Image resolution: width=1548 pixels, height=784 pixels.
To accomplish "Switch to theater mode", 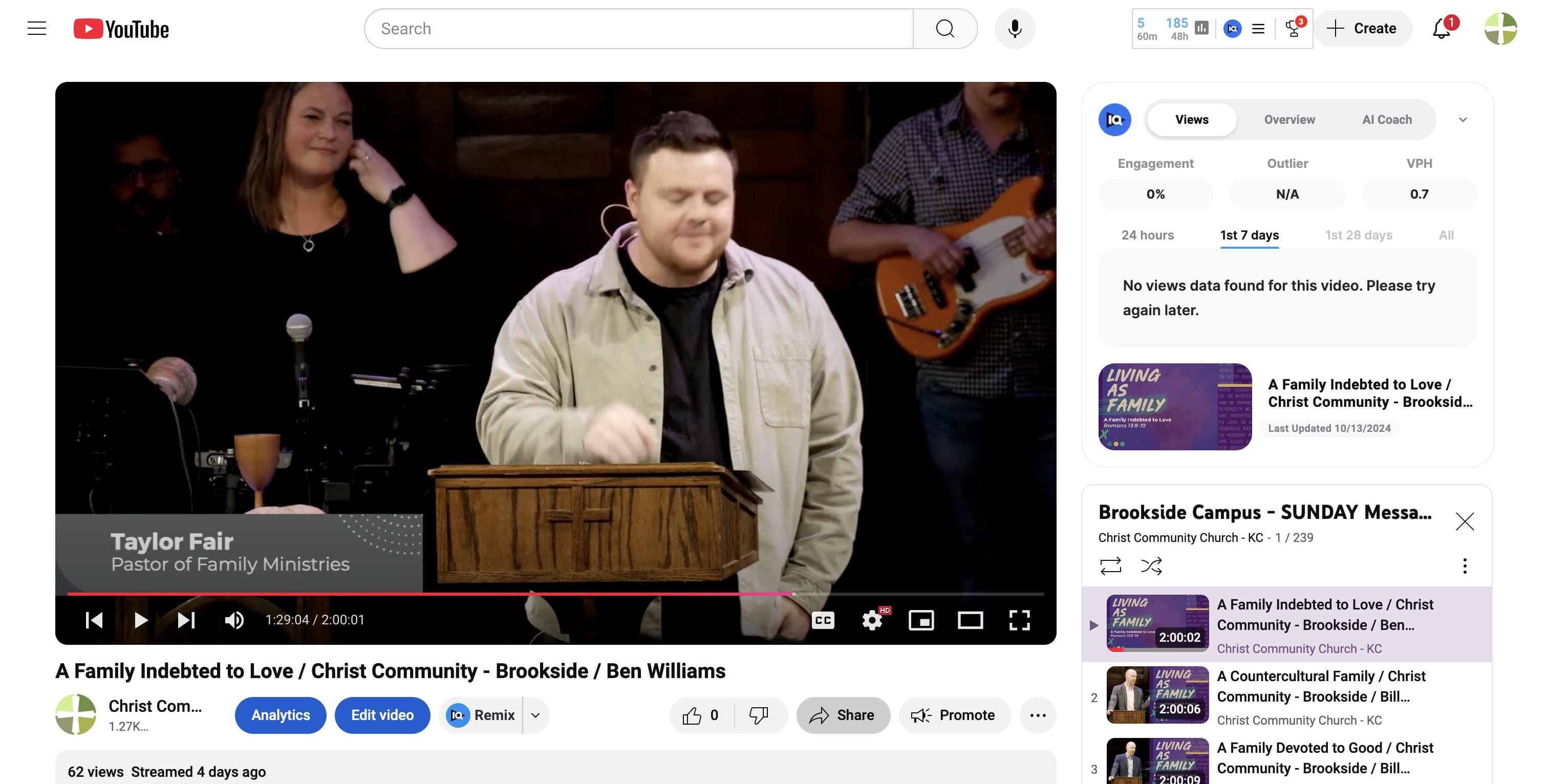I will 970,619.
